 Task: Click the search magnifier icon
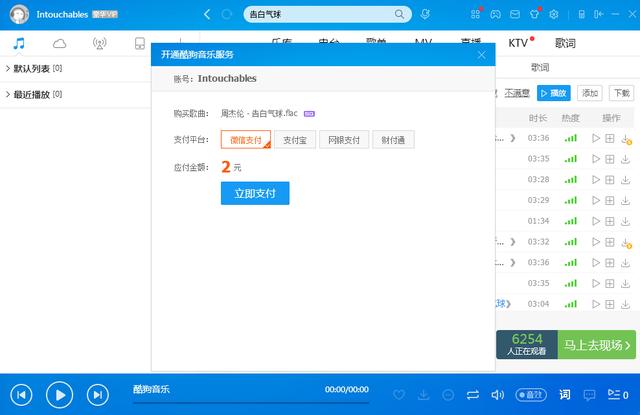(x=399, y=15)
